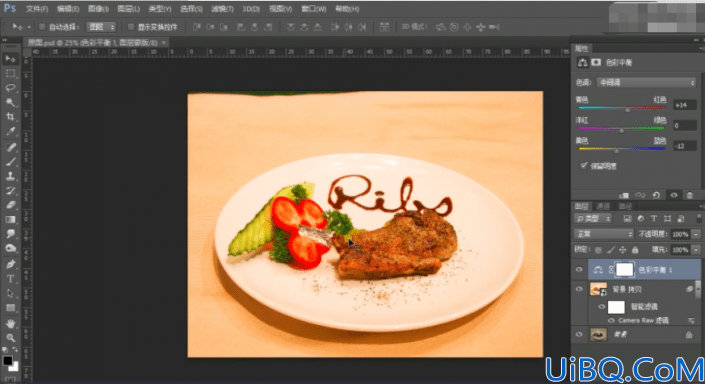Image resolution: width=705 pixels, height=384 pixels.
Task: Filter layers by type layer icon
Action: 654,219
